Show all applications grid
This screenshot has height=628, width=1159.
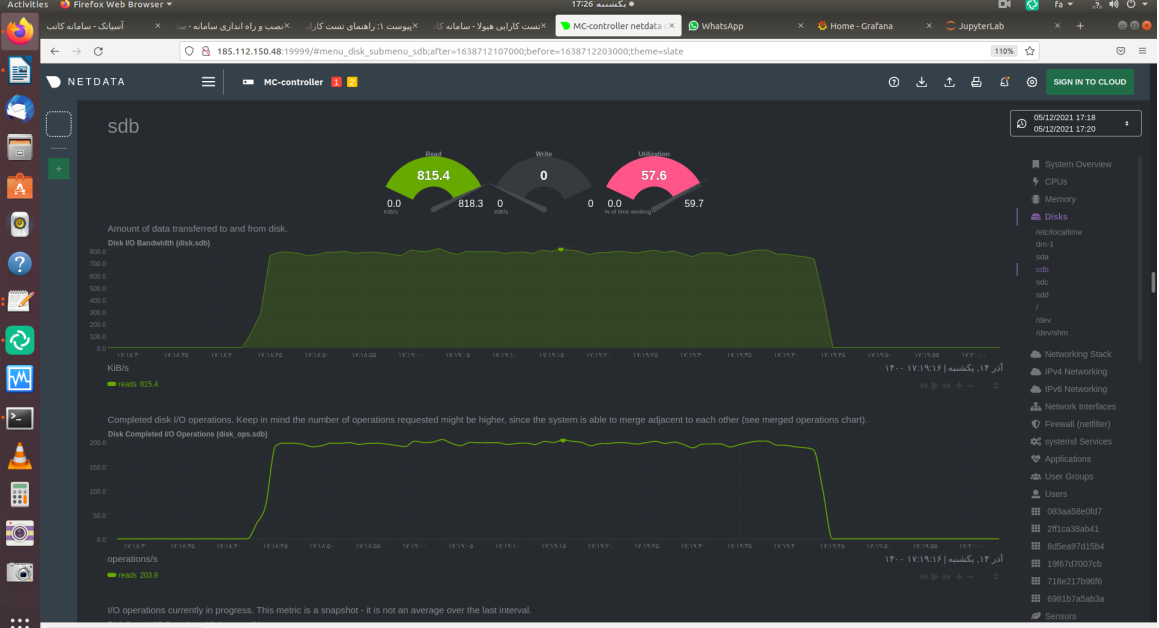coord(20,621)
